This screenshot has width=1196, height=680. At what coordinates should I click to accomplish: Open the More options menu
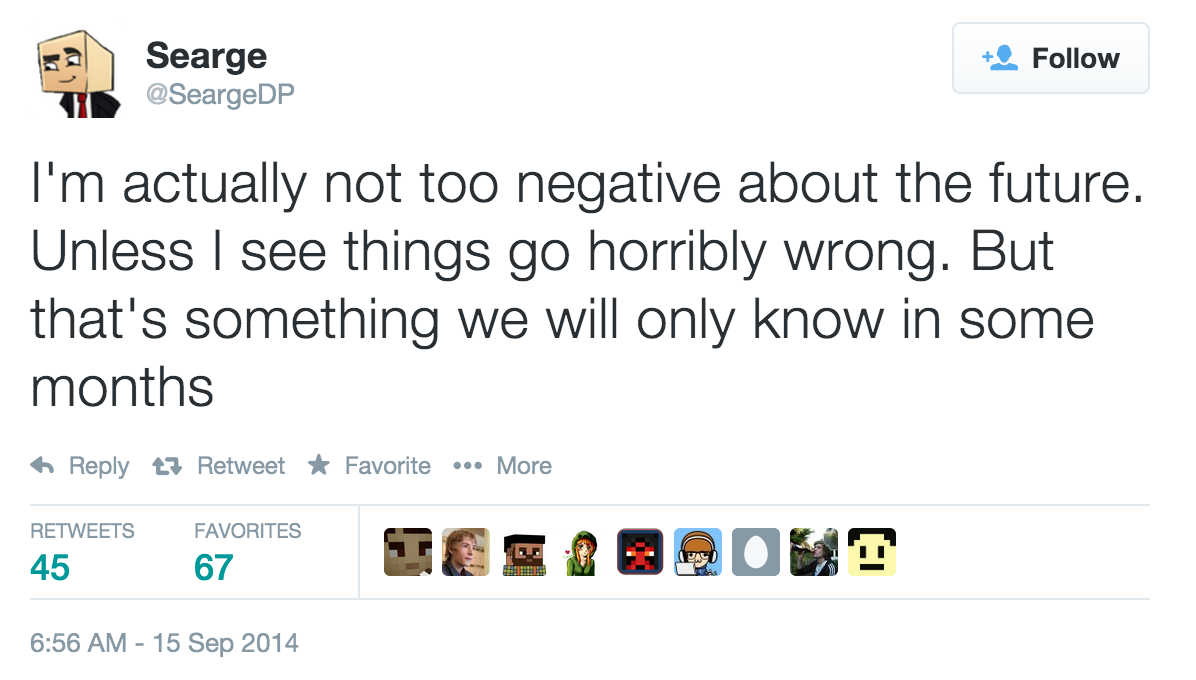502,466
